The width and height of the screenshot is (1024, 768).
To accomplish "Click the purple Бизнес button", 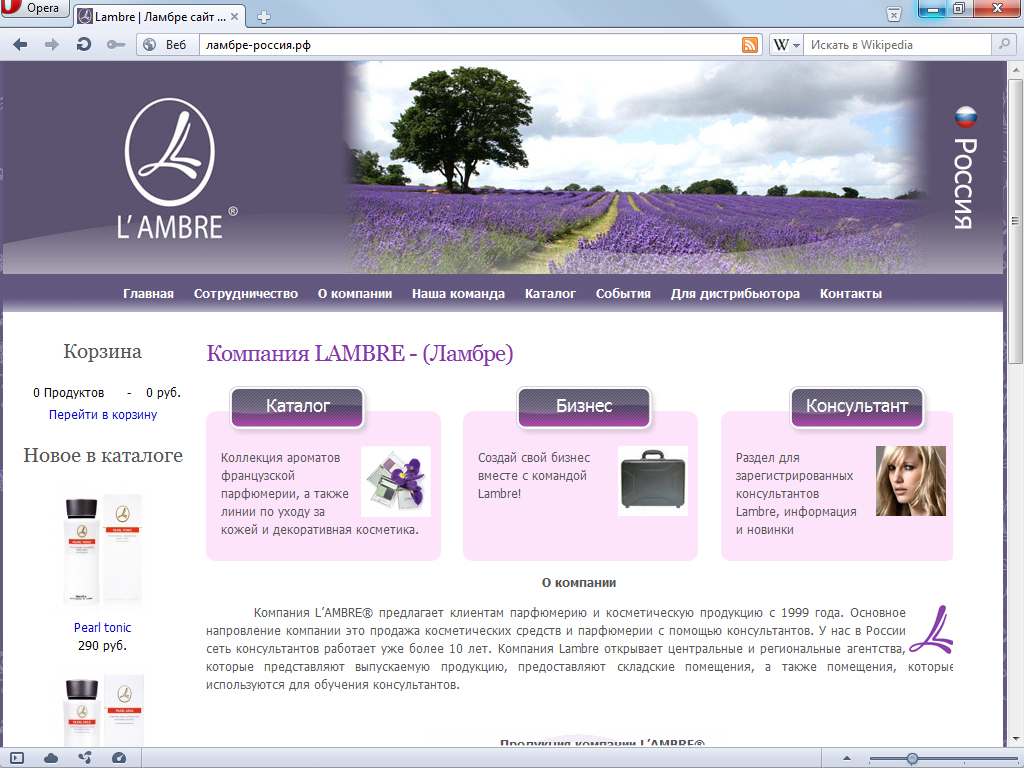I will tap(584, 408).
